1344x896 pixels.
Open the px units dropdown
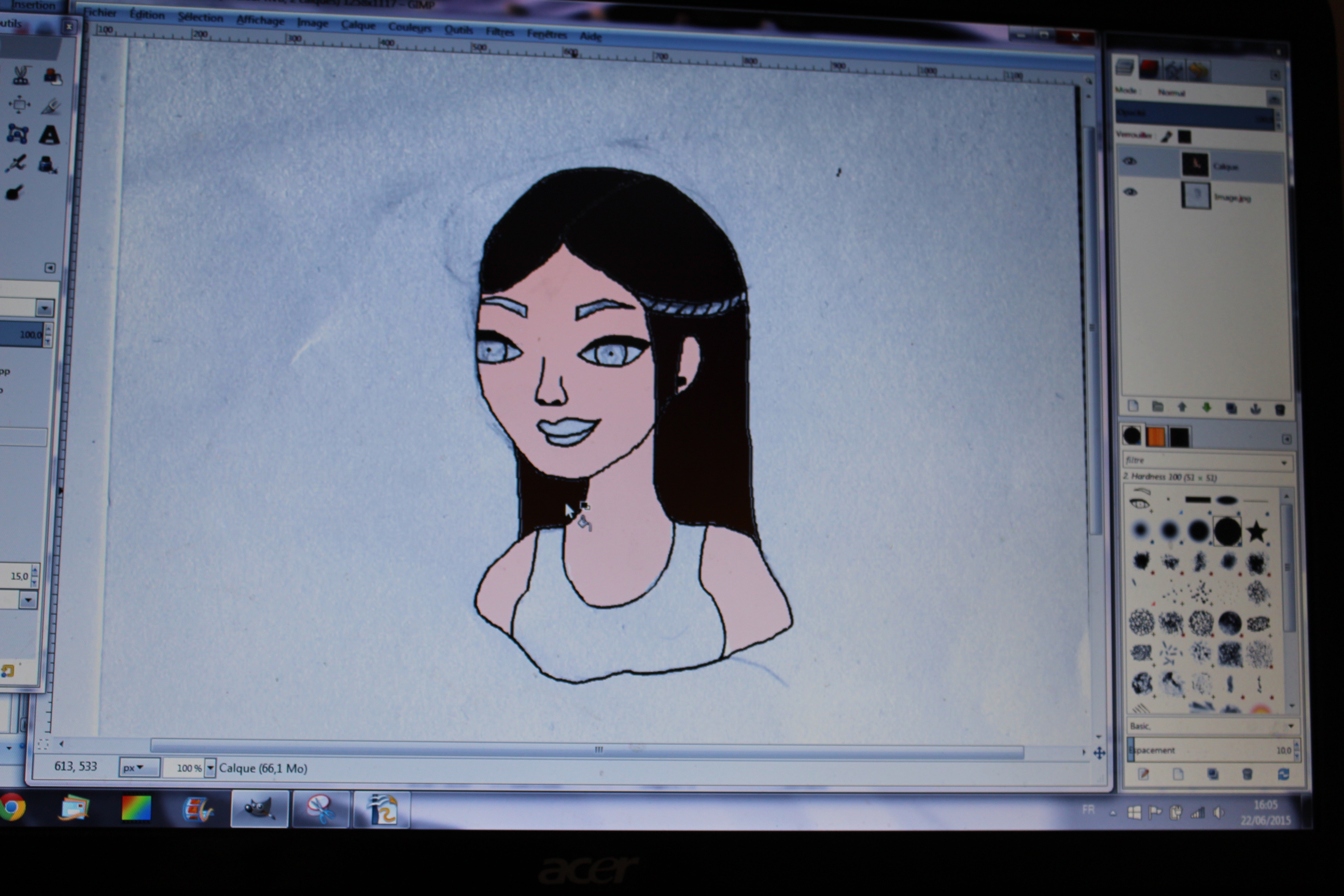(139, 767)
